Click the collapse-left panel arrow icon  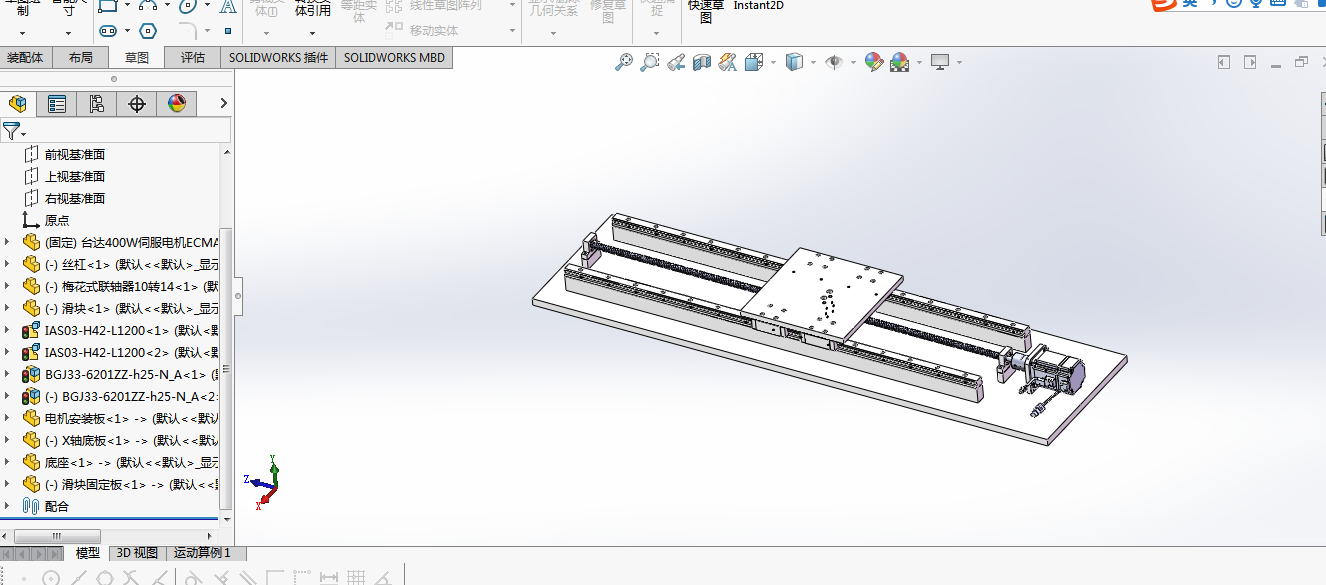[1223, 62]
